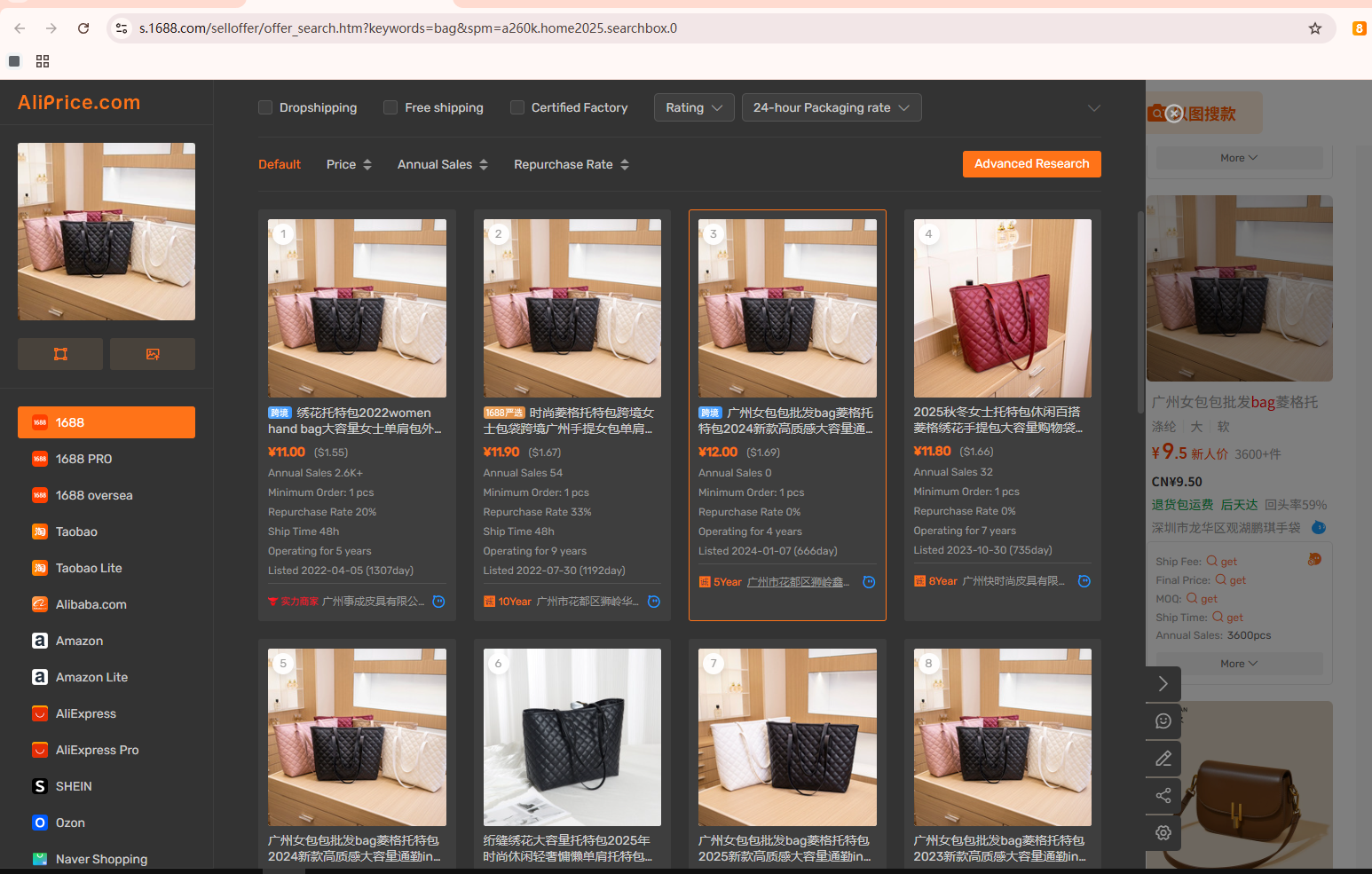Click the crop selection icon under the preview image
This screenshot has height=874, width=1372.
[60, 354]
